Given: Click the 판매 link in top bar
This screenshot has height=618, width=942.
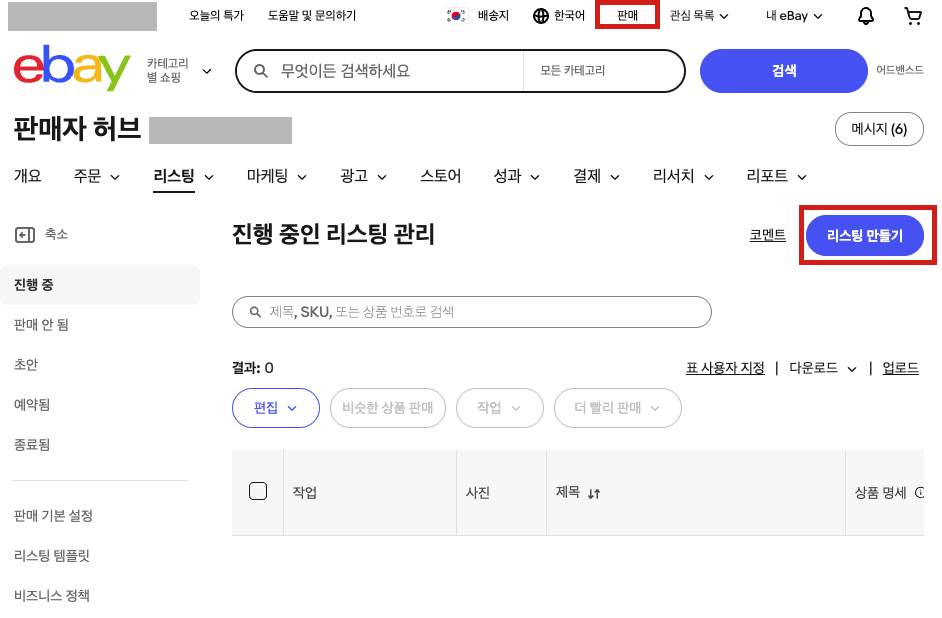Looking at the screenshot, I should [627, 16].
